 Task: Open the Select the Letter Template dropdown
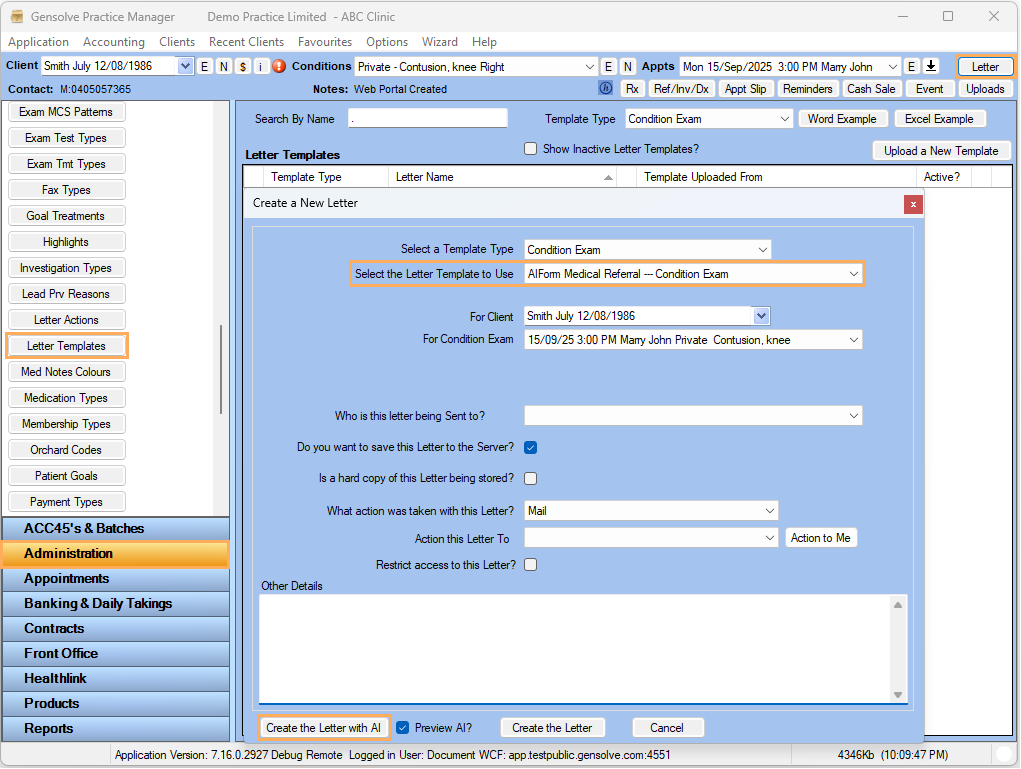point(853,274)
